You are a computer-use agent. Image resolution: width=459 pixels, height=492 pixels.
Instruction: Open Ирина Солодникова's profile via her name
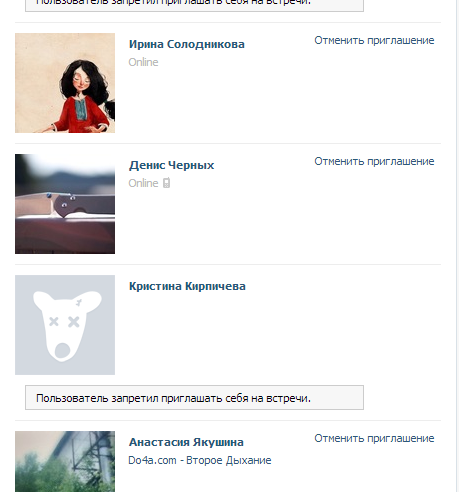187,44
